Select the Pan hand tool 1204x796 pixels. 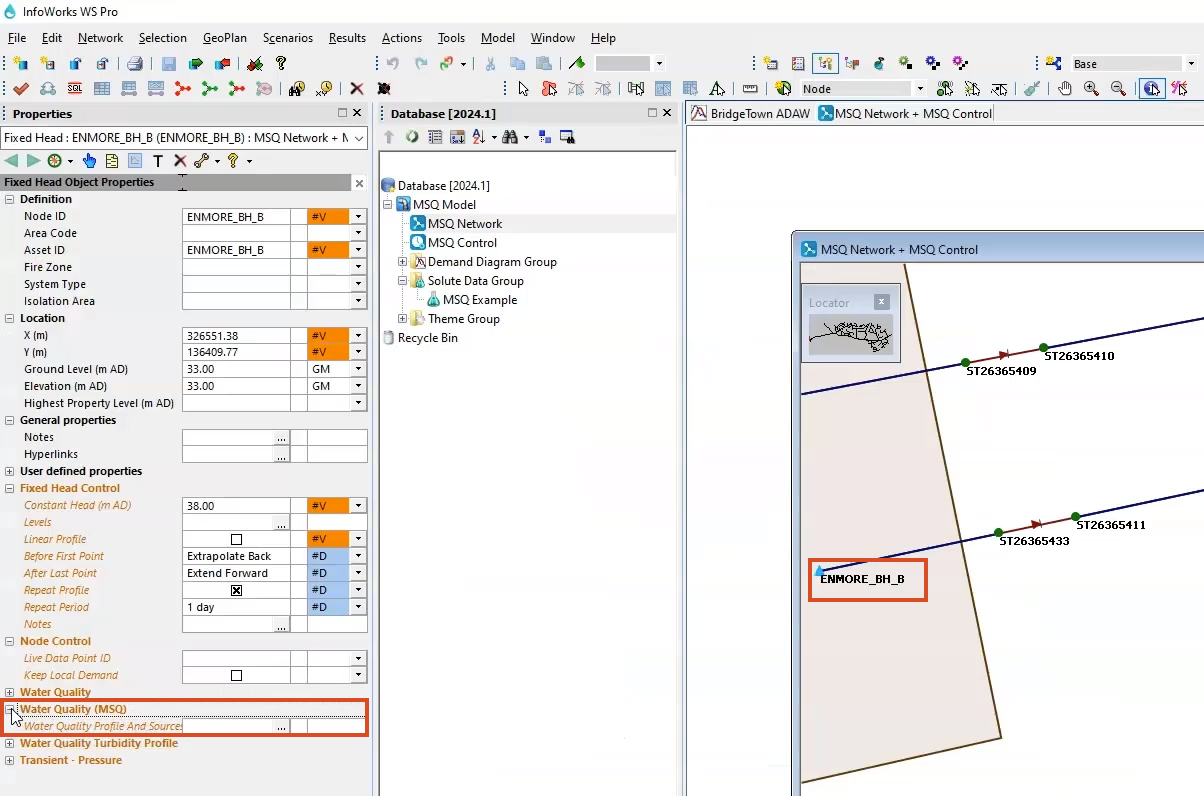[1065, 89]
